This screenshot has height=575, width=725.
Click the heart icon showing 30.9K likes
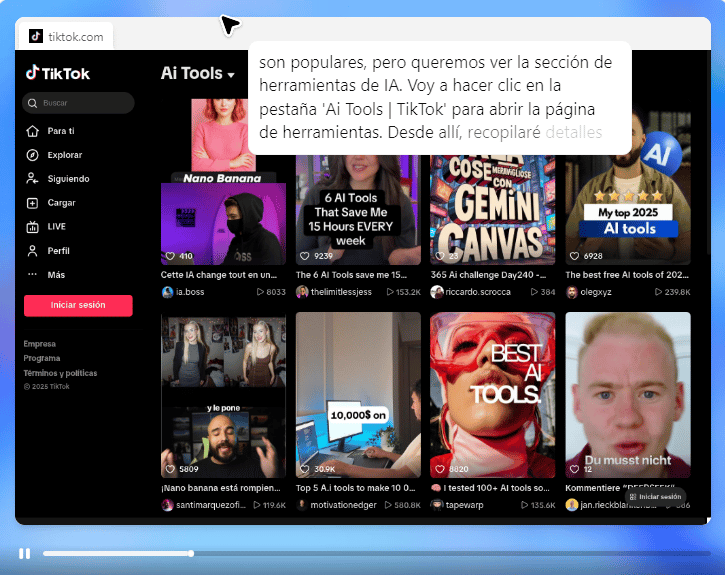click(304, 469)
